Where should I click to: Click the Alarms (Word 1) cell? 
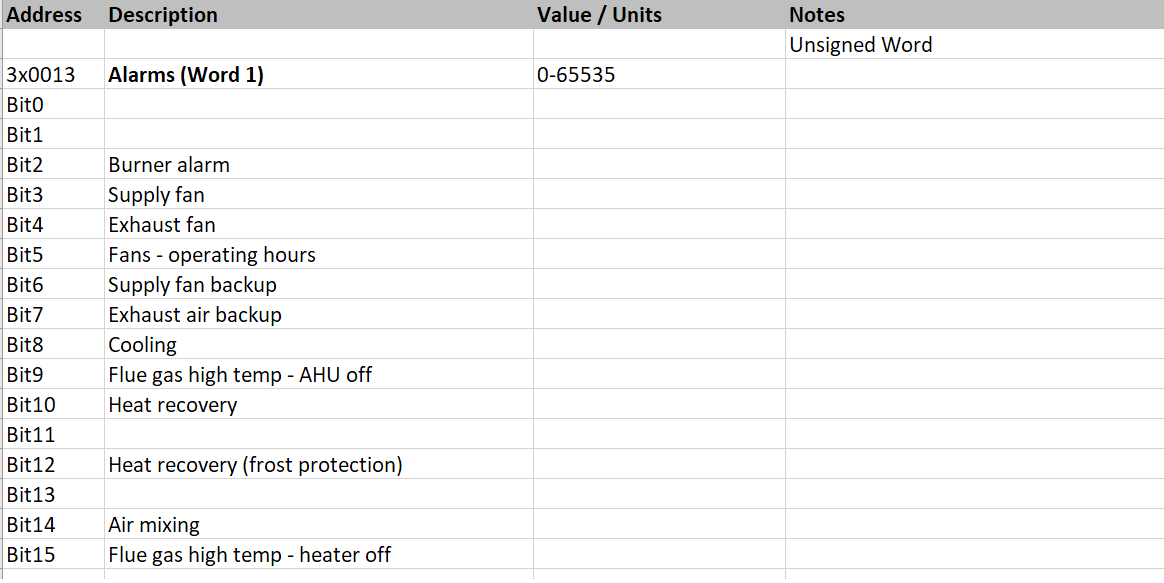(x=186, y=75)
